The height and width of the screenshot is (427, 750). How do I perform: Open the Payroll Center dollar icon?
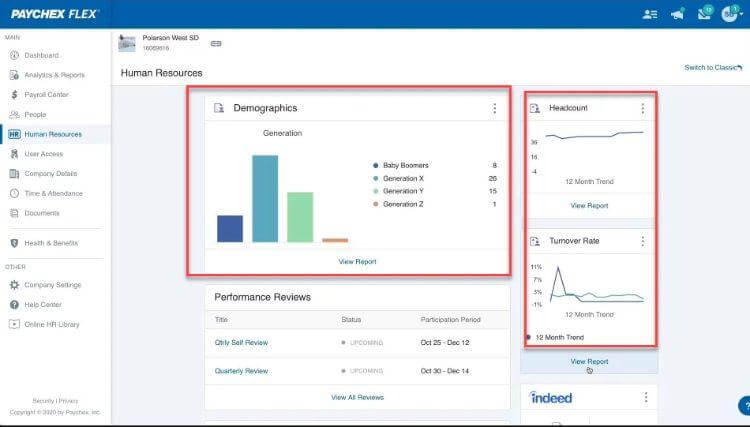pos(14,95)
